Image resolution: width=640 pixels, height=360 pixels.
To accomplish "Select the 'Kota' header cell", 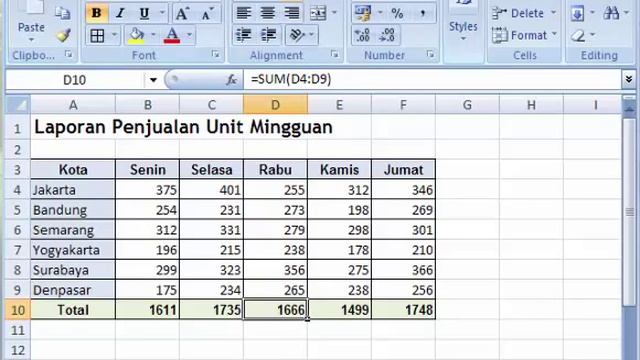I will 73,169.
